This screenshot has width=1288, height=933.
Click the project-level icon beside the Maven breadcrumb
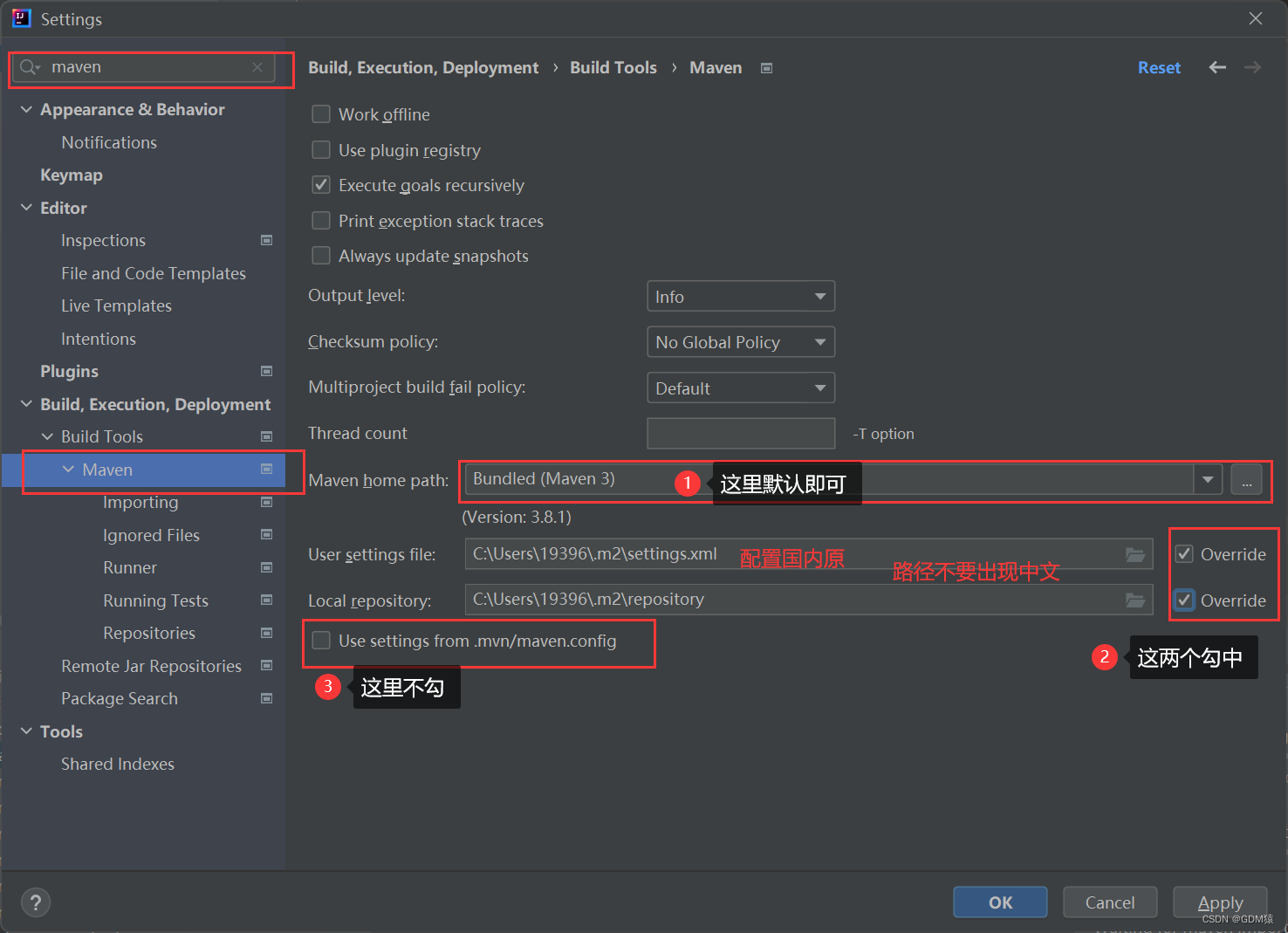click(766, 68)
